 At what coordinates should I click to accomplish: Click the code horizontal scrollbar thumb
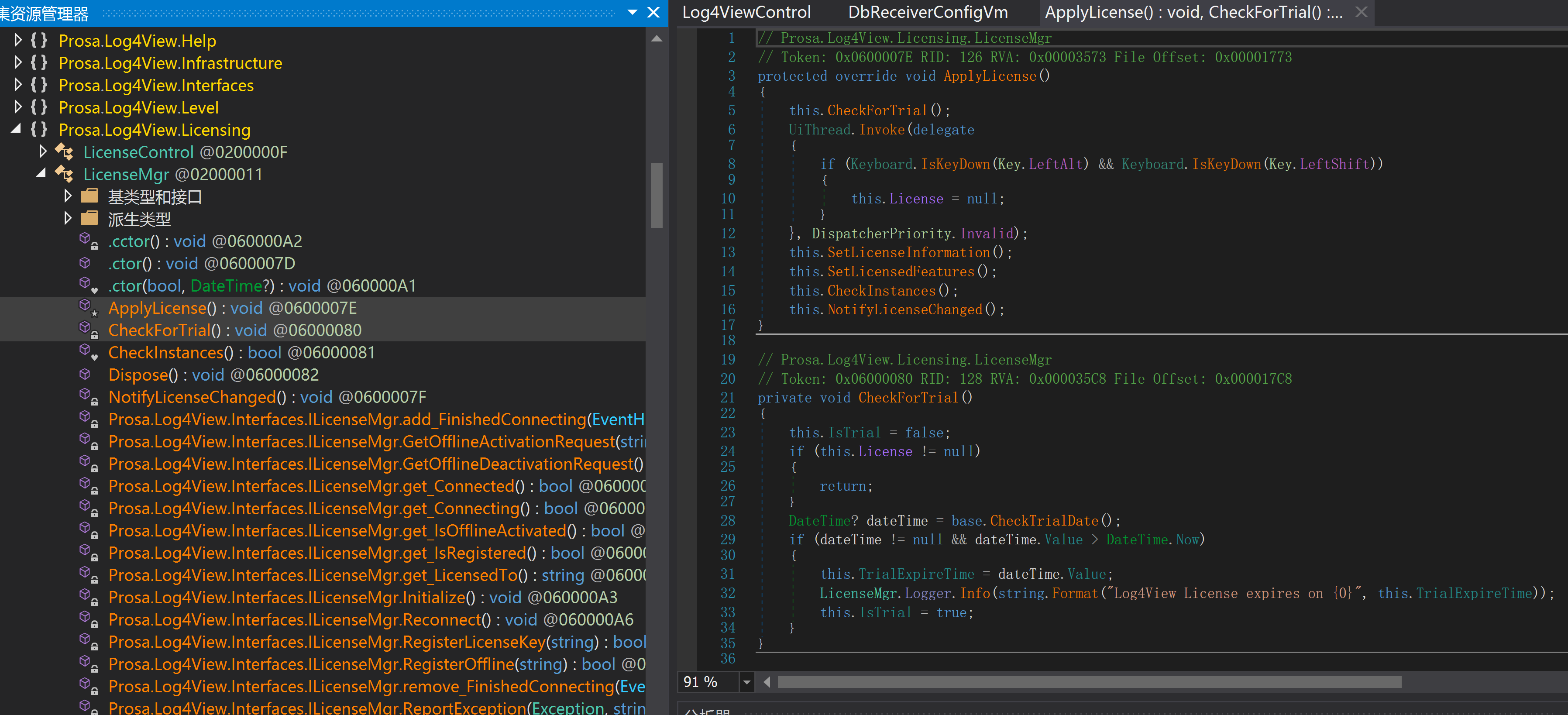(x=1089, y=682)
